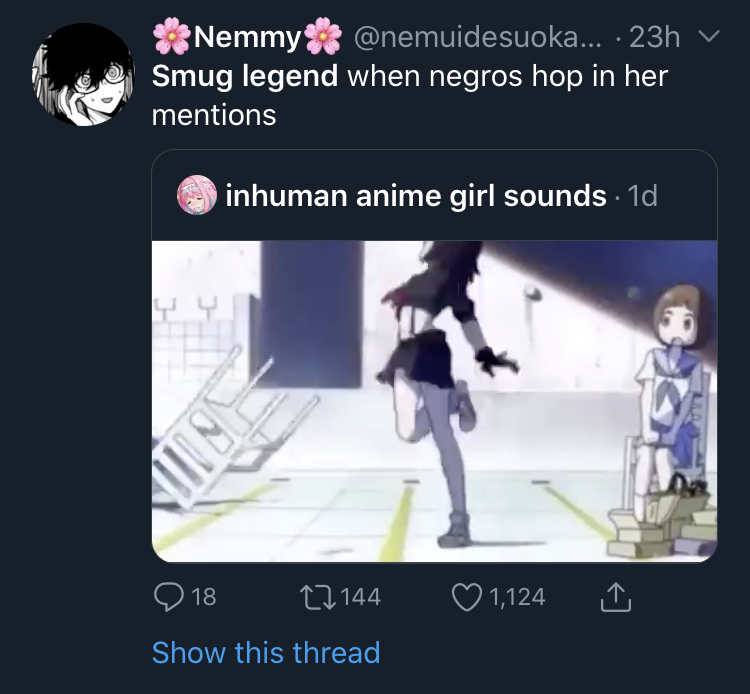Play the quoted anime video thumbnail

tap(434, 401)
